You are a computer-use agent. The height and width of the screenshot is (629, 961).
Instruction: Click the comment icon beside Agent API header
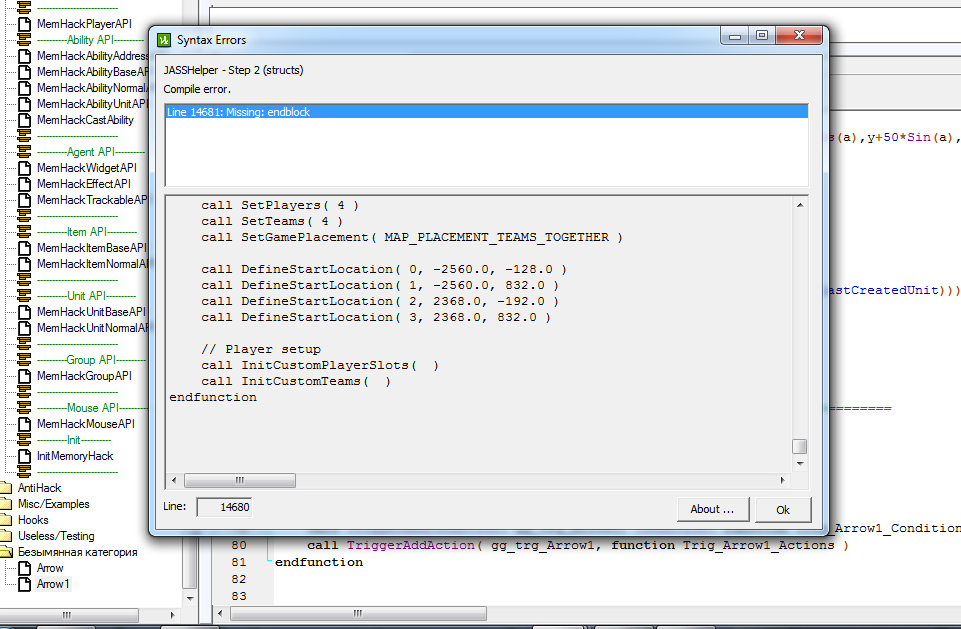(x=25, y=152)
